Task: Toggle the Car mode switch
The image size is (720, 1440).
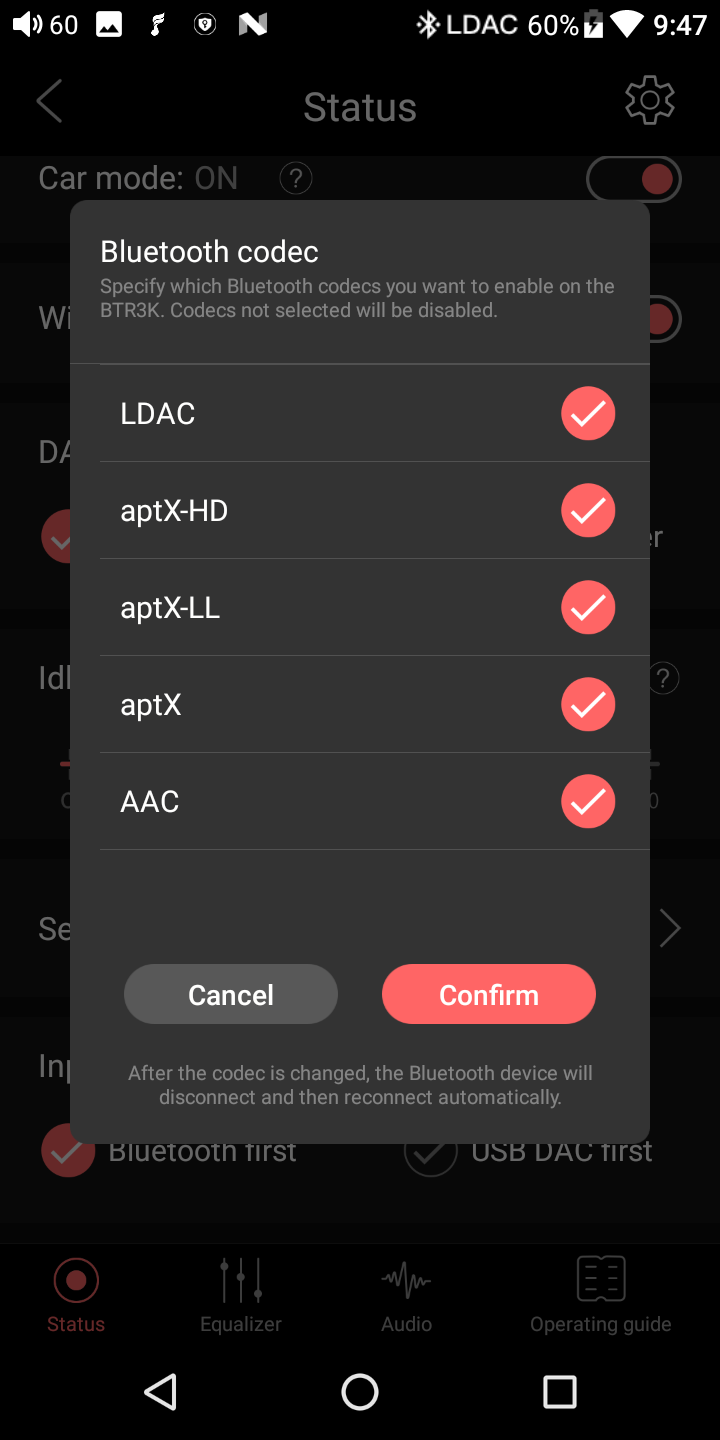Action: point(634,179)
